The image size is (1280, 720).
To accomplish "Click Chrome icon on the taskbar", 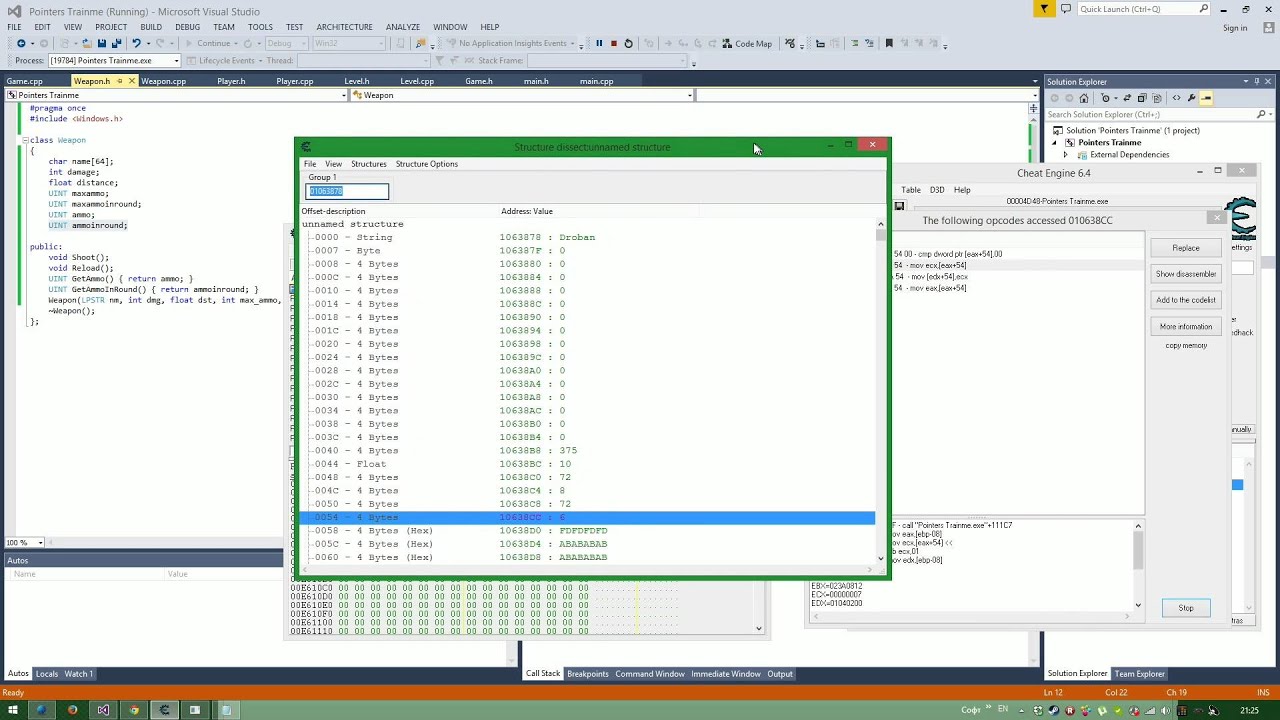I will point(134,710).
